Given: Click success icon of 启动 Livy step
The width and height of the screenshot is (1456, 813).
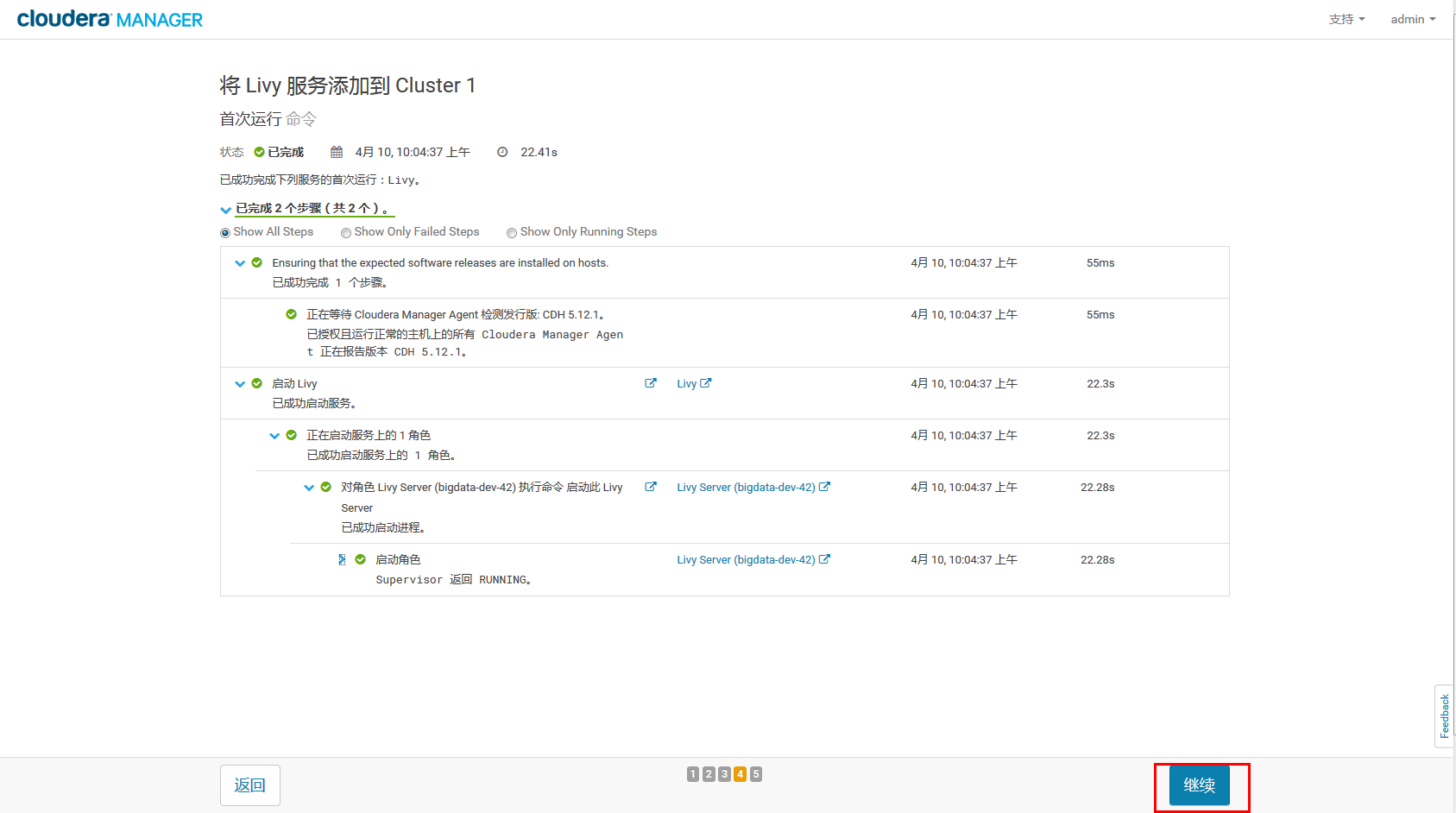Looking at the screenshot, I should point(257,383).
